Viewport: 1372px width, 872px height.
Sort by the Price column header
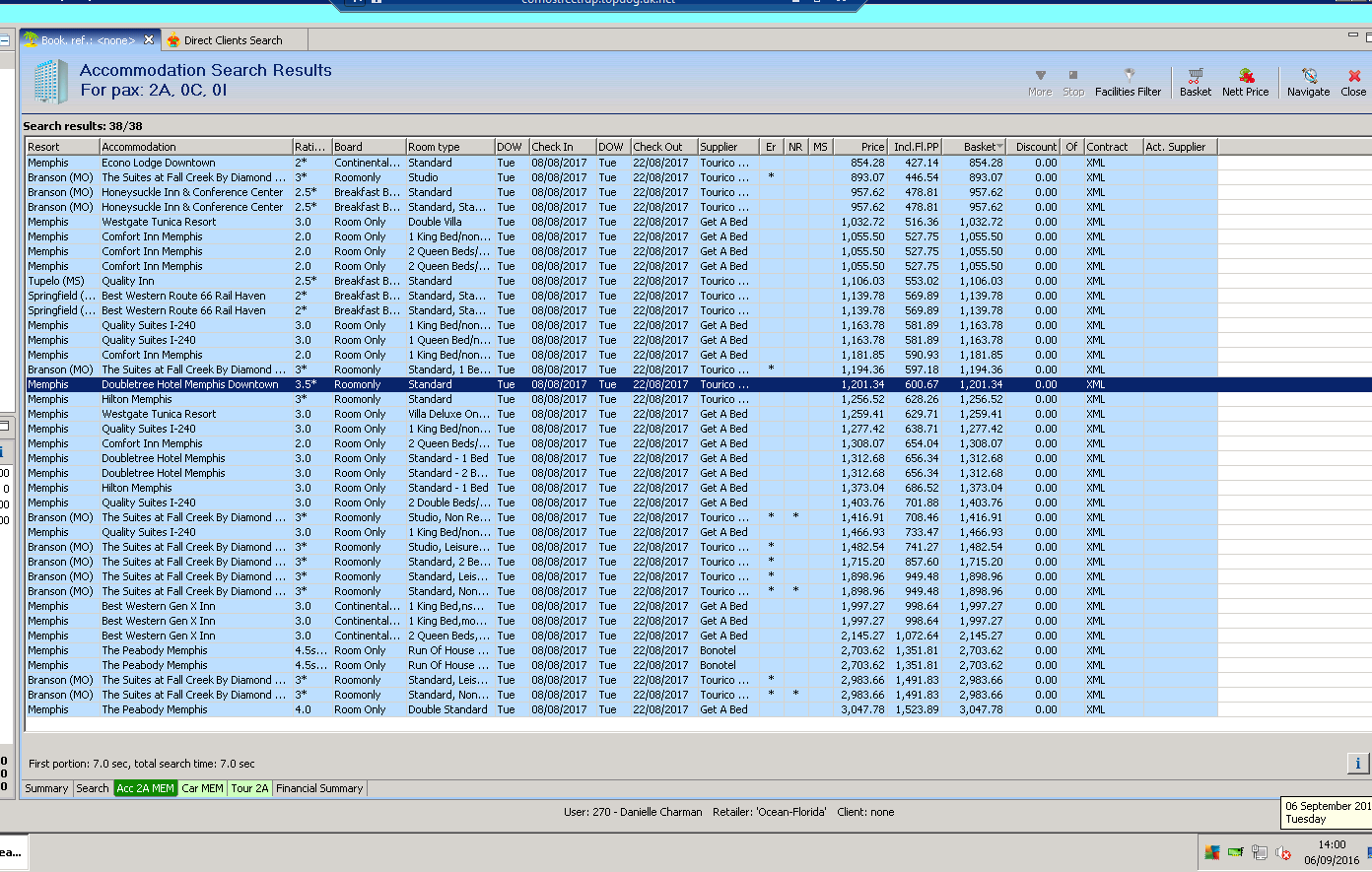coord(860,147)
